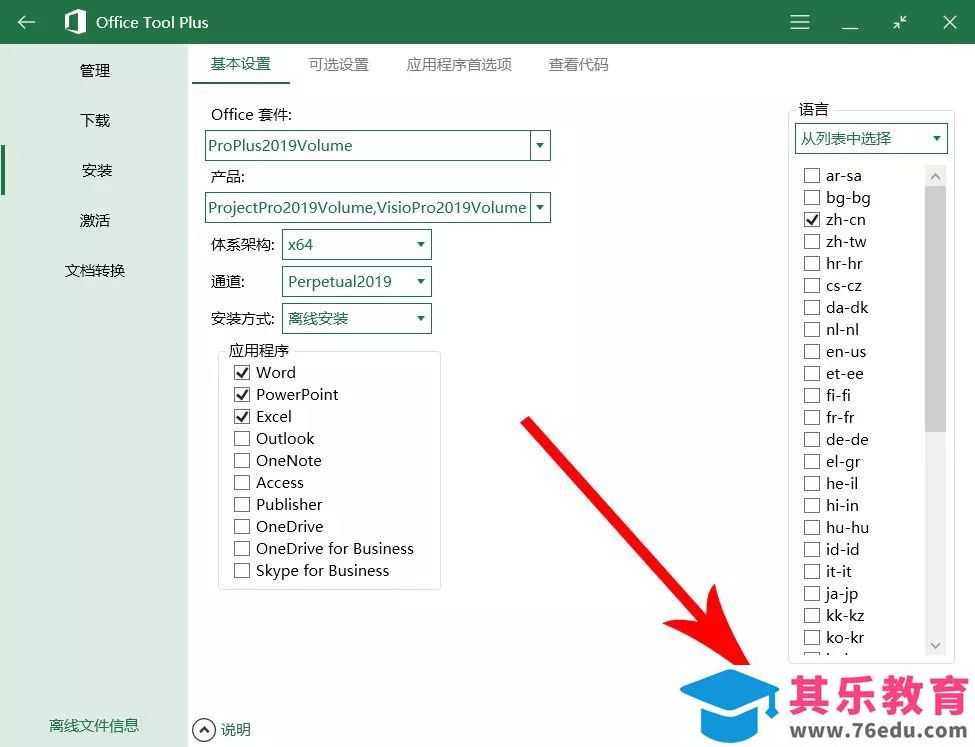Check the fr-fr language checkbox

tap(811, 417)
